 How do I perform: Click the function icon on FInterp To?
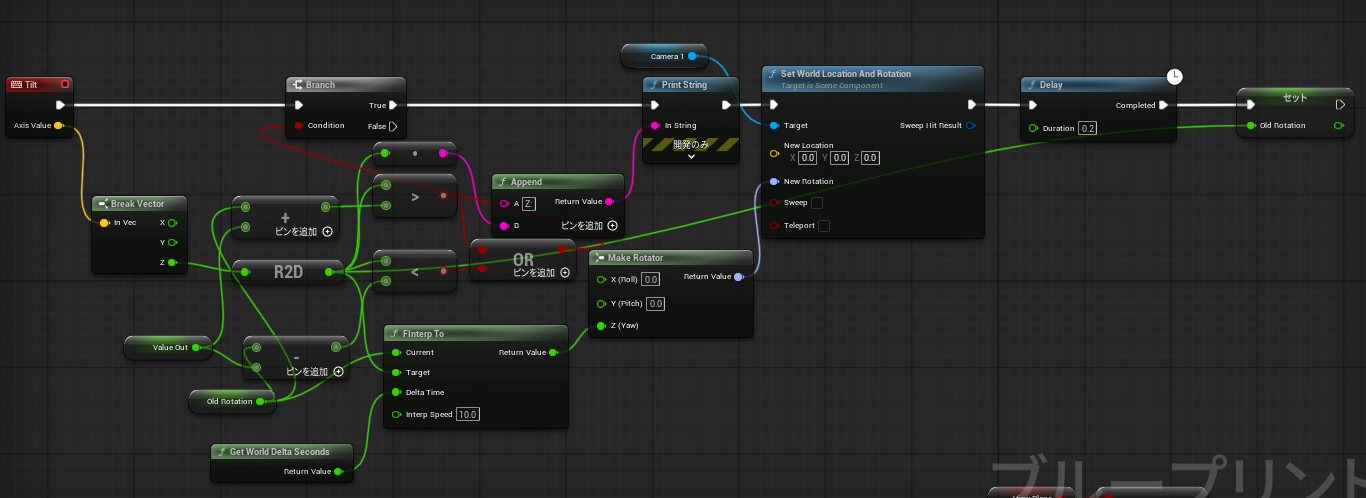[395, 333]
